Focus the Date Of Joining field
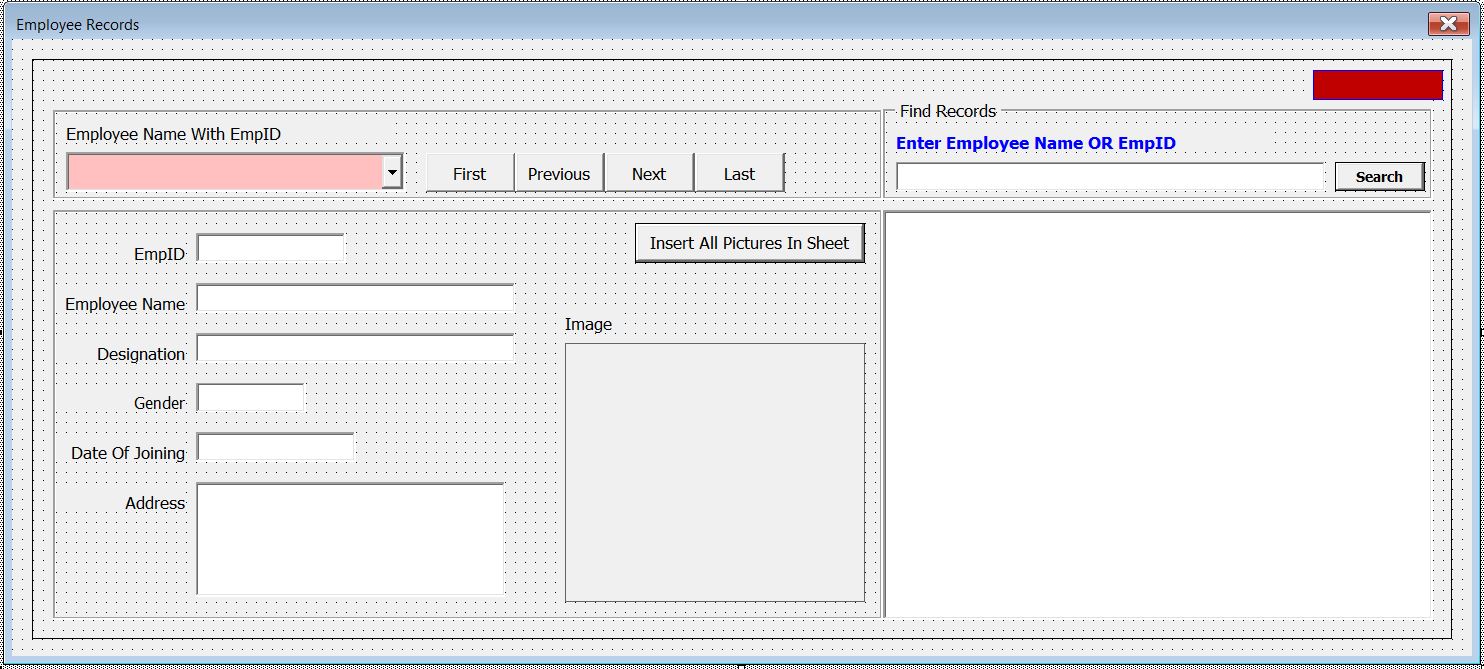 pos(275,447)
